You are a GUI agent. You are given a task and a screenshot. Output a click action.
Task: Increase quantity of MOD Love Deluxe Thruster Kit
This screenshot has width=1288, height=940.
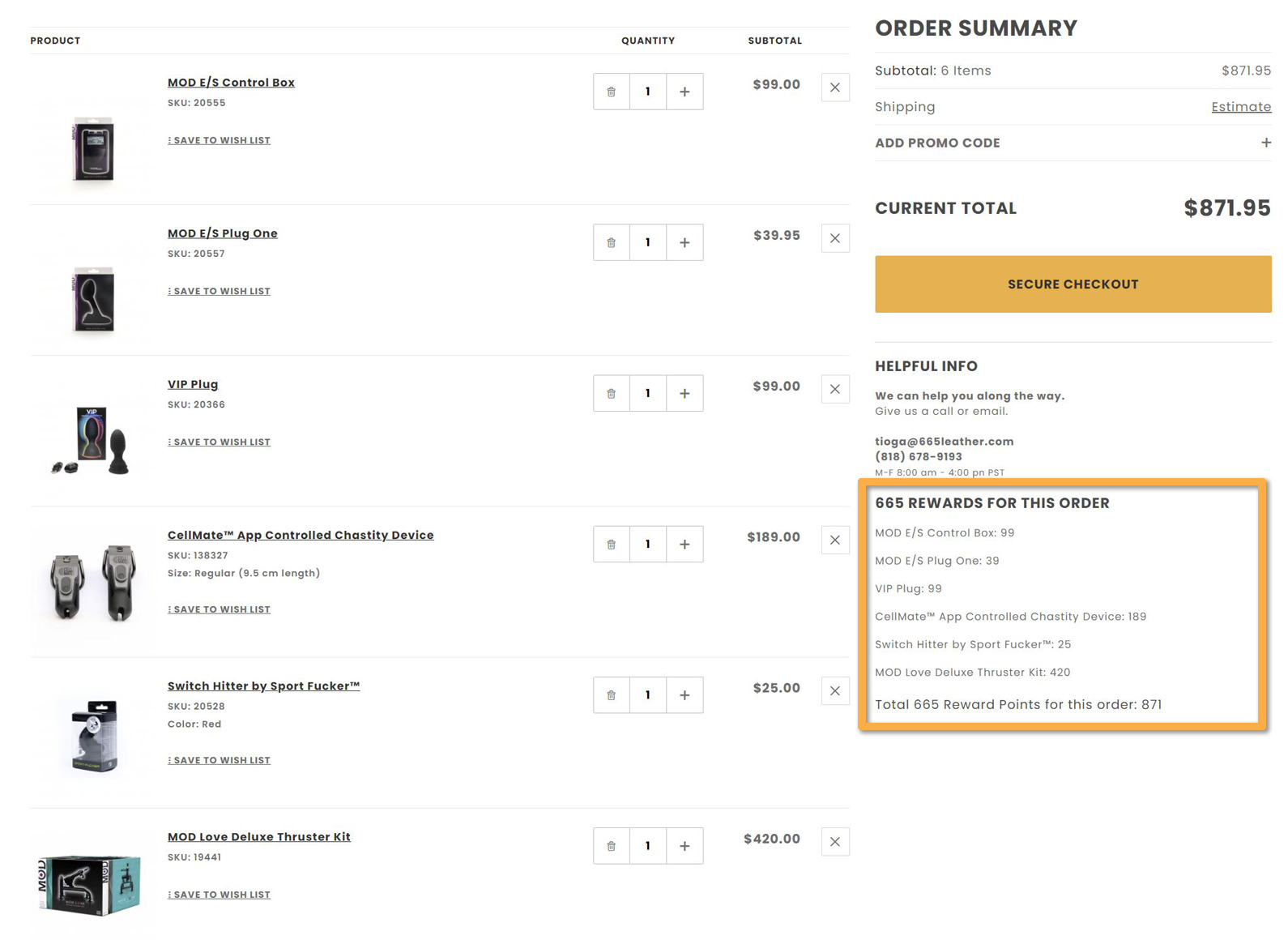(685, 846)
